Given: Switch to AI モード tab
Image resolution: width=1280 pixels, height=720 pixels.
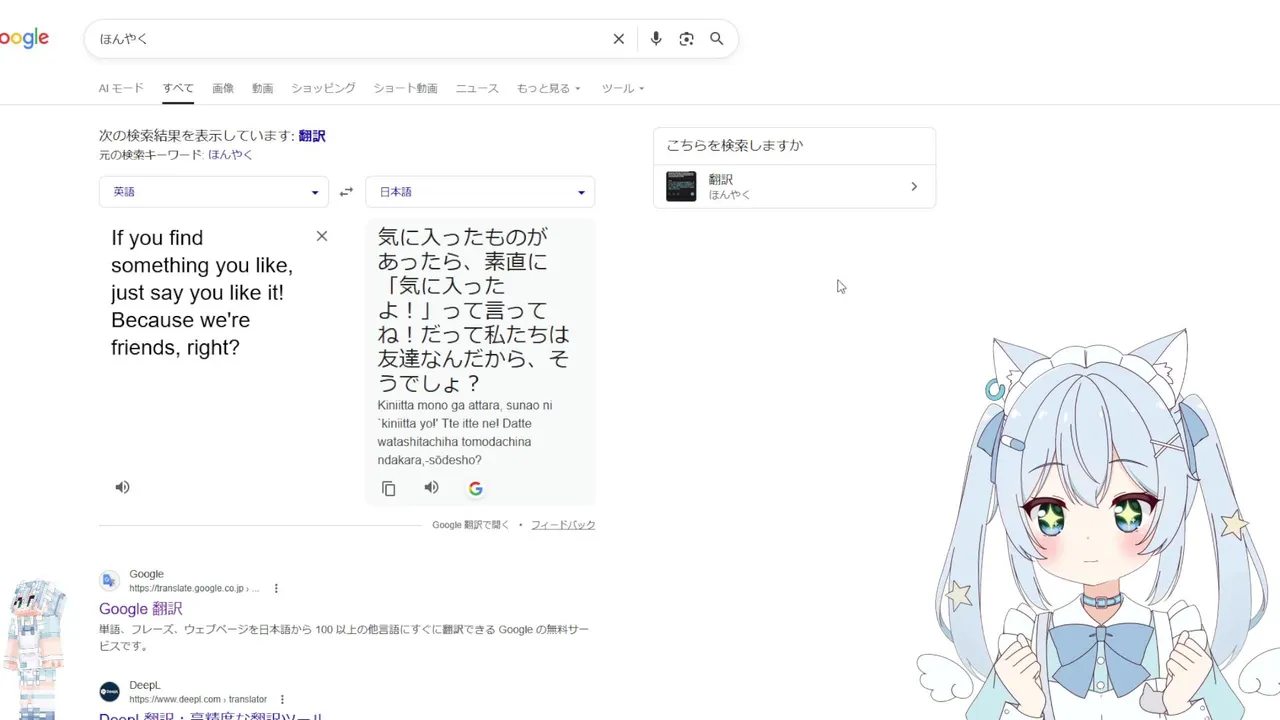Looking at the screenshot, I should coord(121,88).
